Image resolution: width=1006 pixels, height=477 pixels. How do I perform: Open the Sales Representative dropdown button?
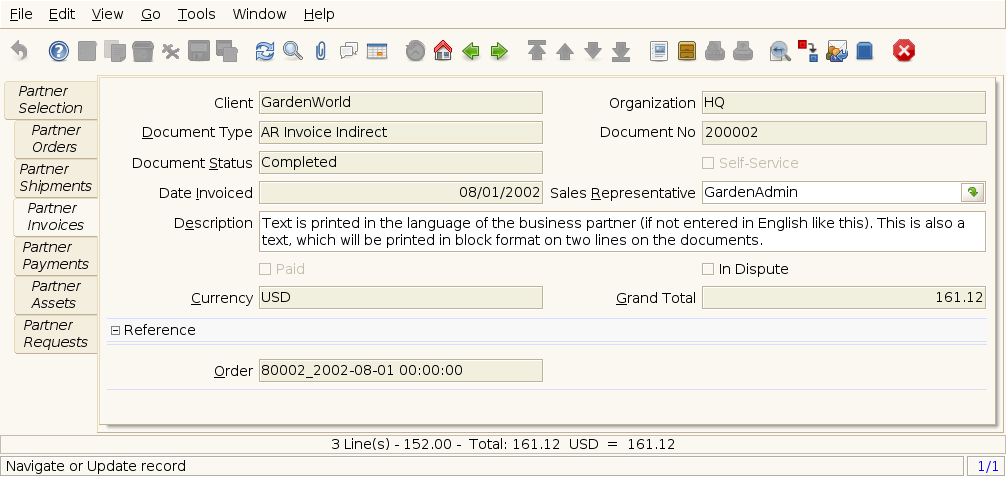tap(972, 192)
